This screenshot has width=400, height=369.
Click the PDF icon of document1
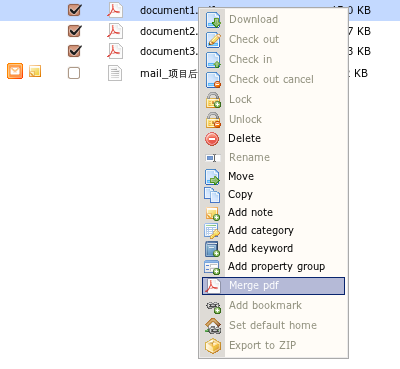pyautogui.click(x=115, y=10)
